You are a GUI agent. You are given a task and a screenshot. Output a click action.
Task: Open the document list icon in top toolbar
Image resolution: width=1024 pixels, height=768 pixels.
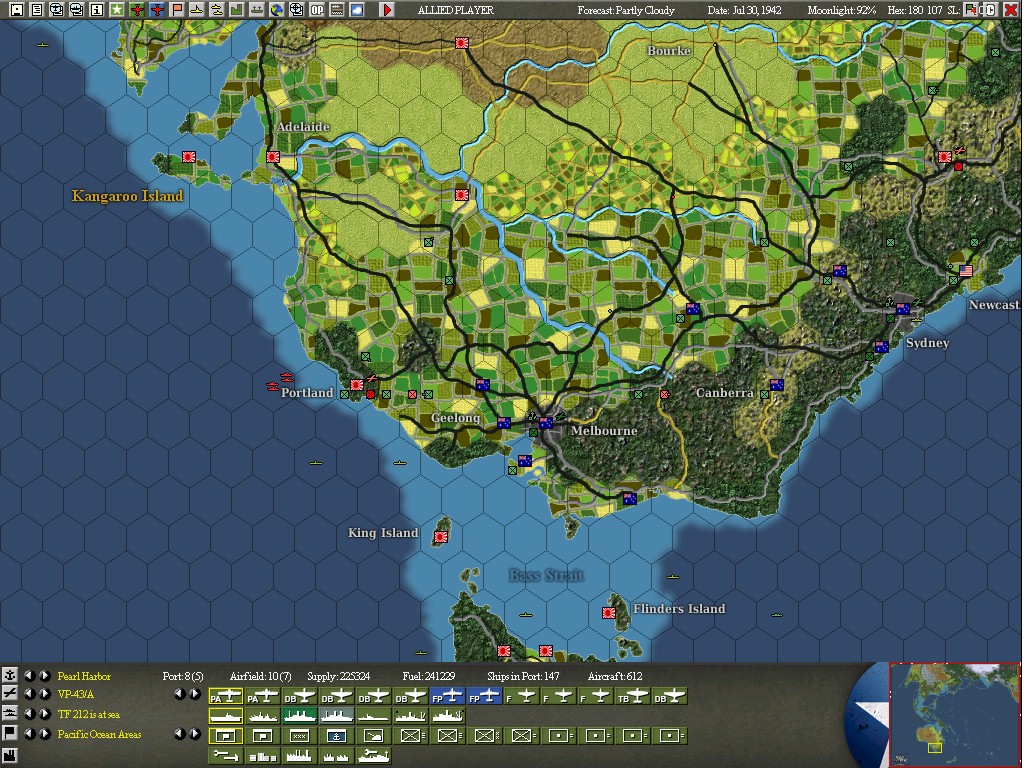37,10
